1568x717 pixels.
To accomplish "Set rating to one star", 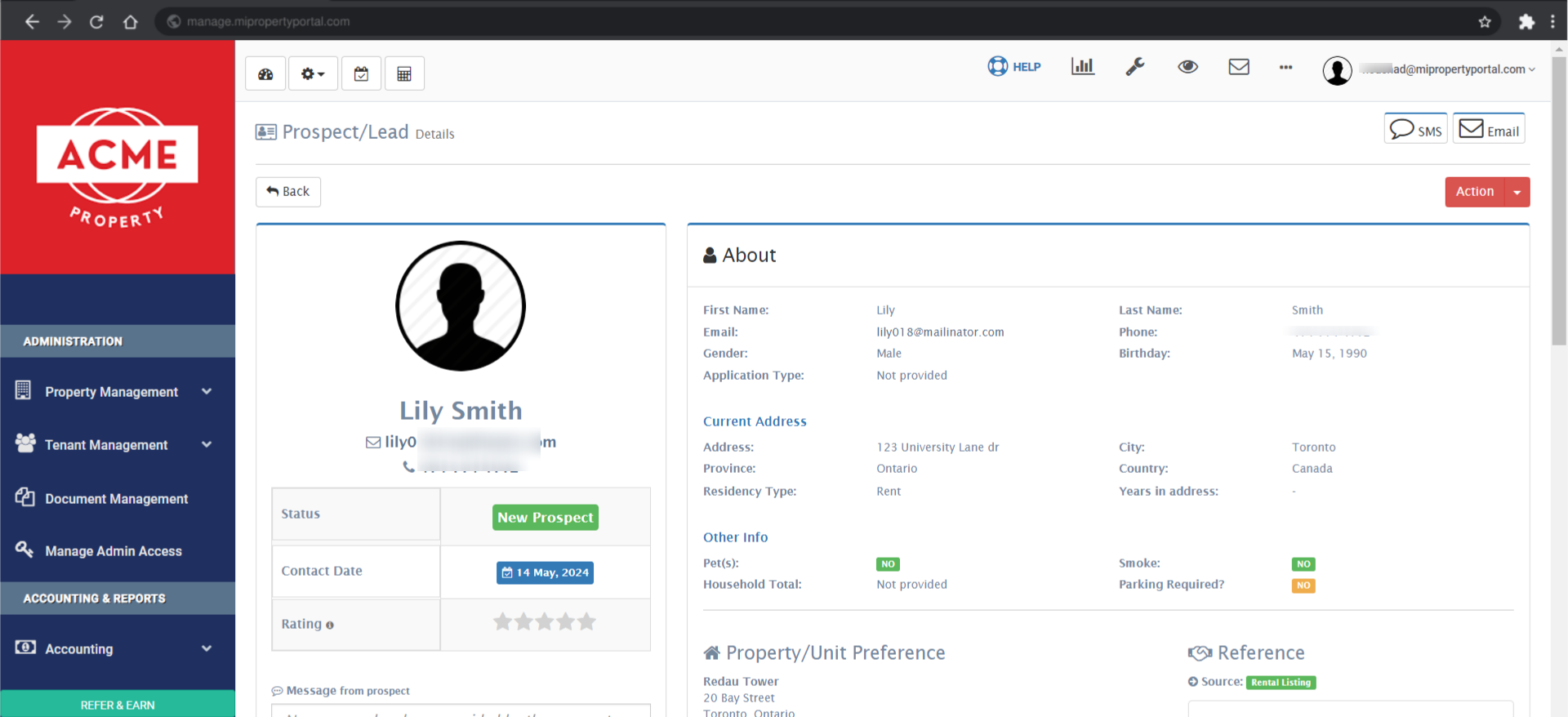I will click(502, 622).
